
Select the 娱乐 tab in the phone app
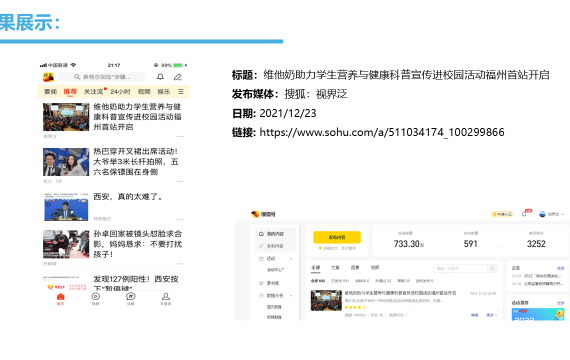(x=164, y=92)
